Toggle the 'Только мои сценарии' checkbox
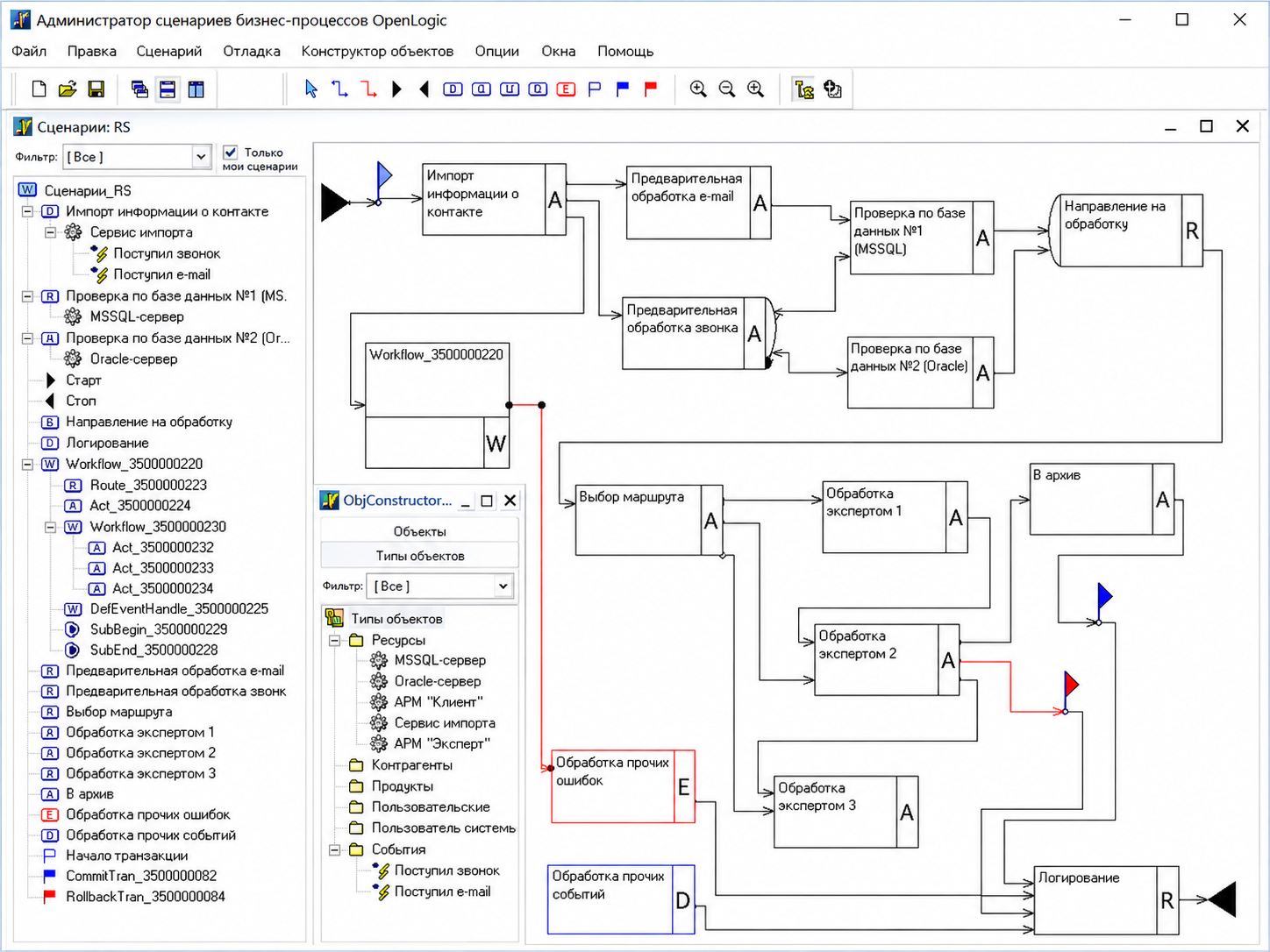Viewport: 1270px width, 952px height. click(231, 153)
